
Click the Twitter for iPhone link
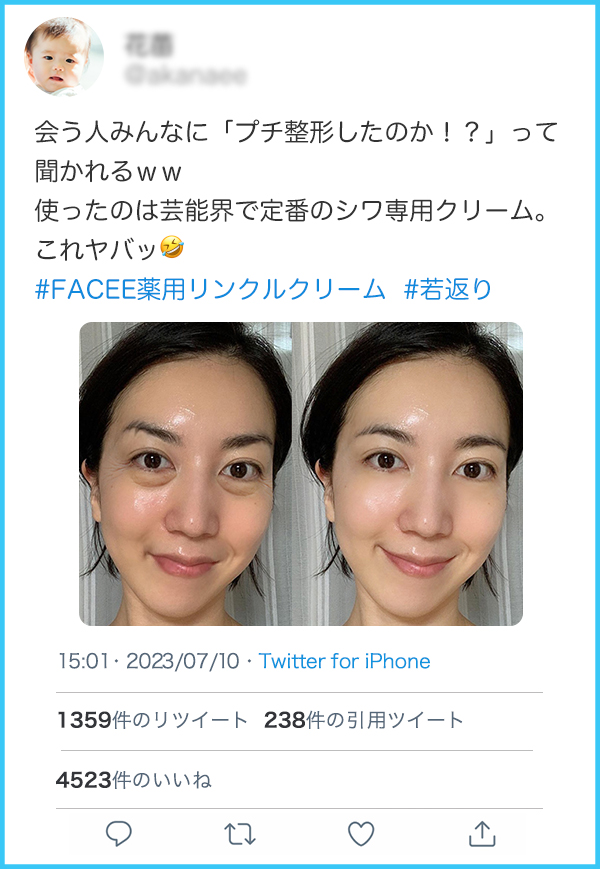[x=344, y=661]
